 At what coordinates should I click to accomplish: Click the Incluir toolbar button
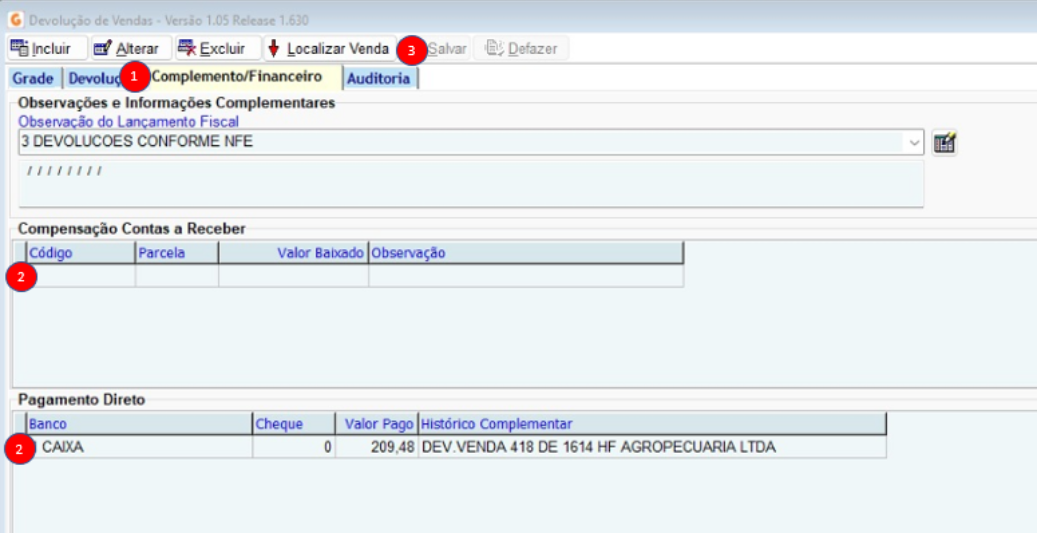47,48
